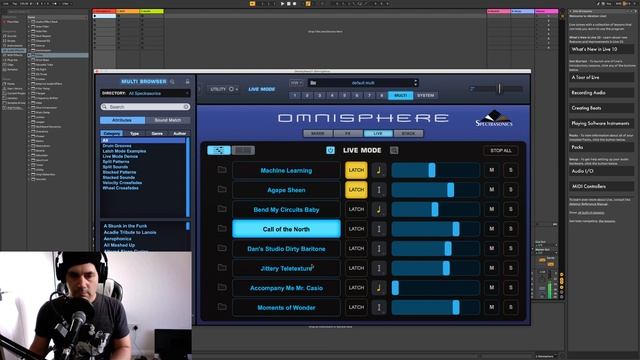640x360 pixels.
Task: Click trigger mode note icon for Machine Learning
Action: point(379,170)
